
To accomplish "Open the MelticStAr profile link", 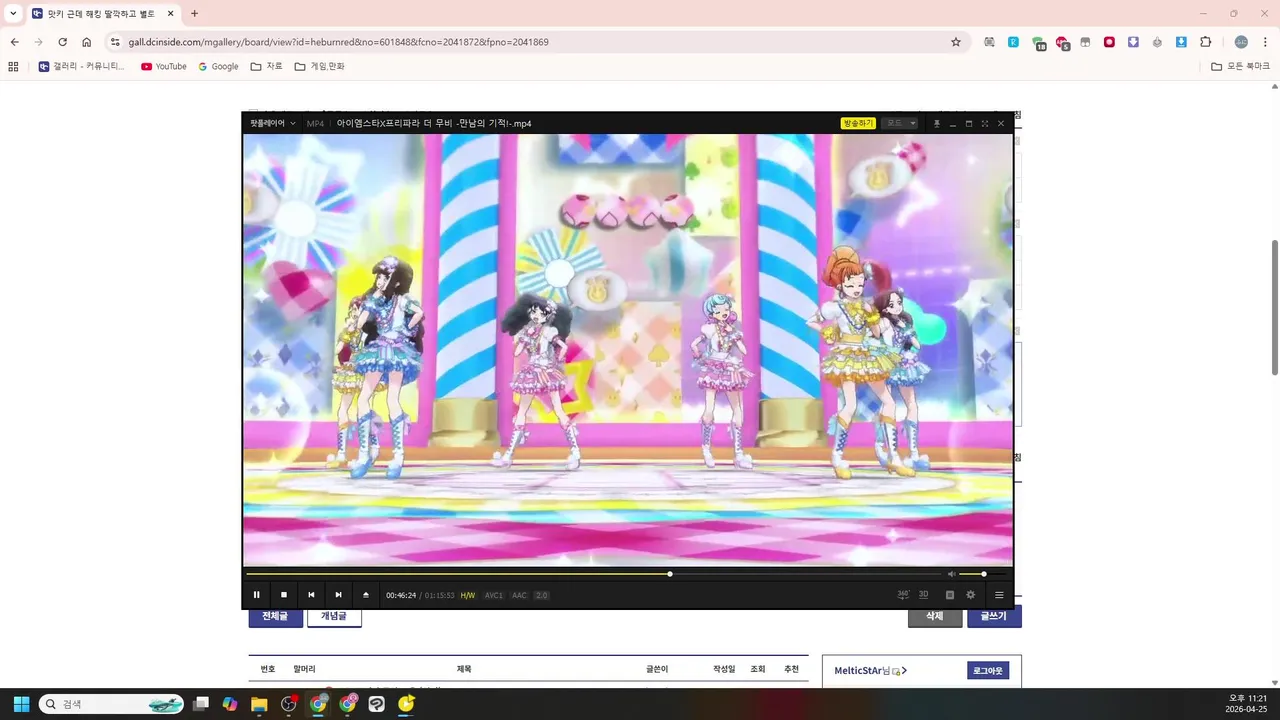I will point(870,671).
